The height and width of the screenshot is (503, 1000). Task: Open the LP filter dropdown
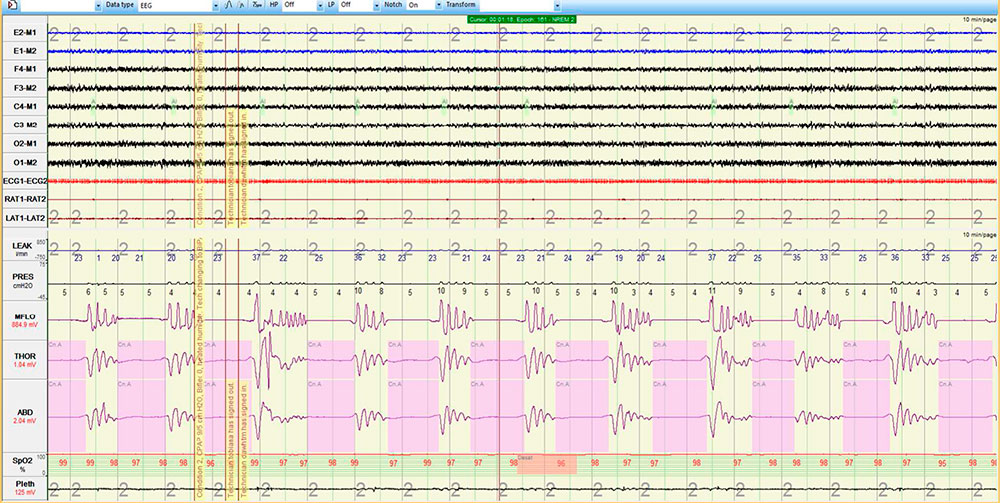coord(376,4)
